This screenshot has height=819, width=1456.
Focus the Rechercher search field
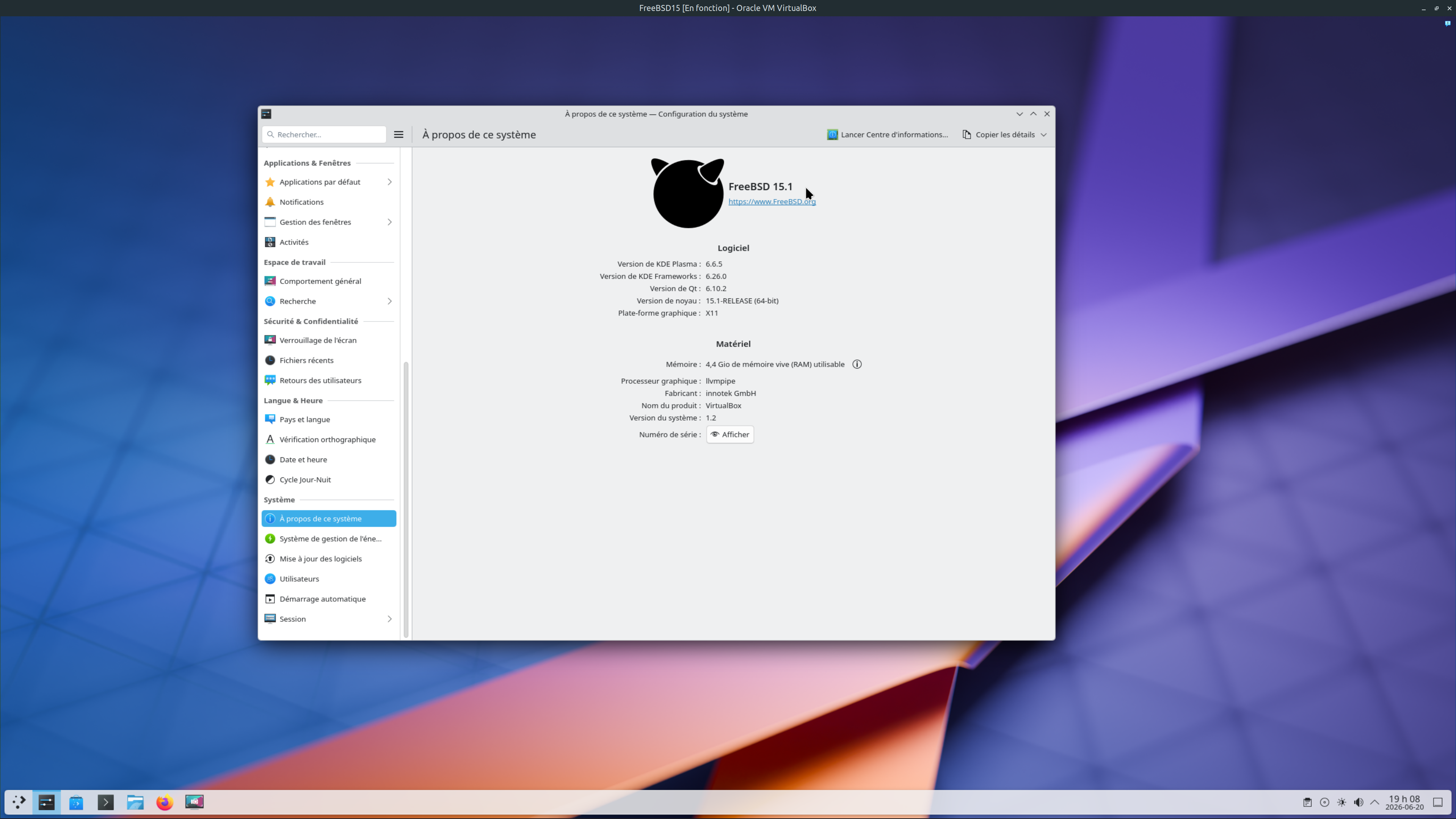click(324, 135)
